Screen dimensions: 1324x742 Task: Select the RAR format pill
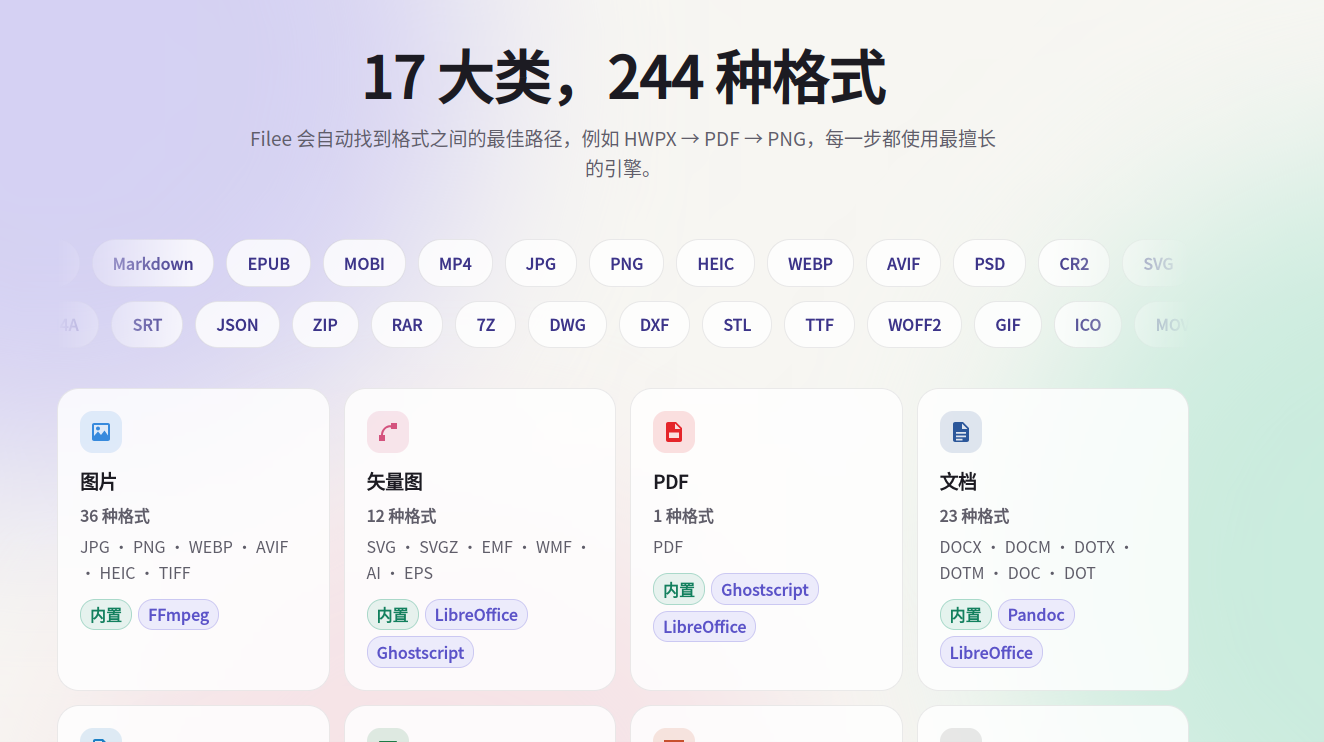coord(407,325)
